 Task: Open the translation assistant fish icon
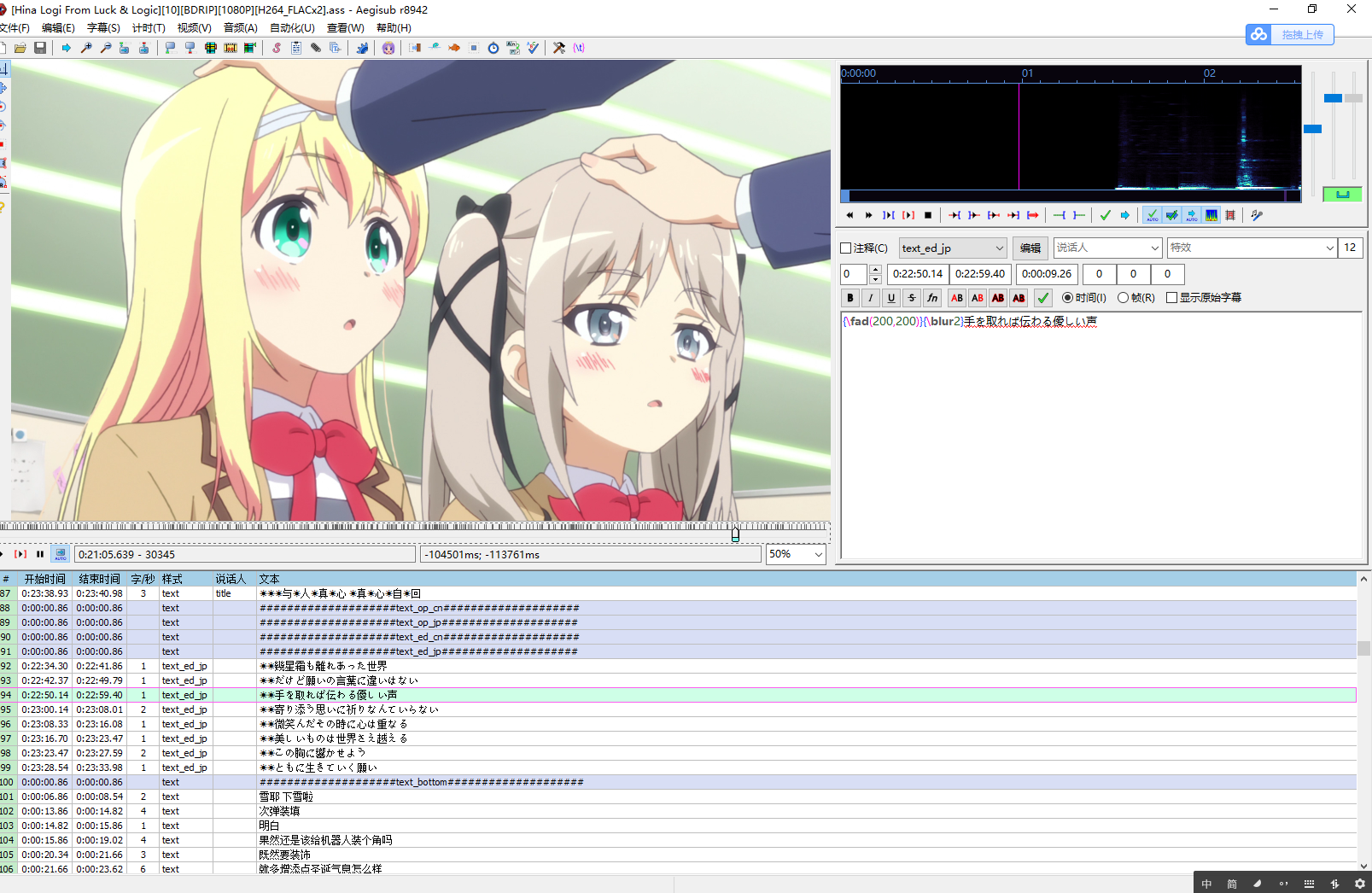point(454,48)
